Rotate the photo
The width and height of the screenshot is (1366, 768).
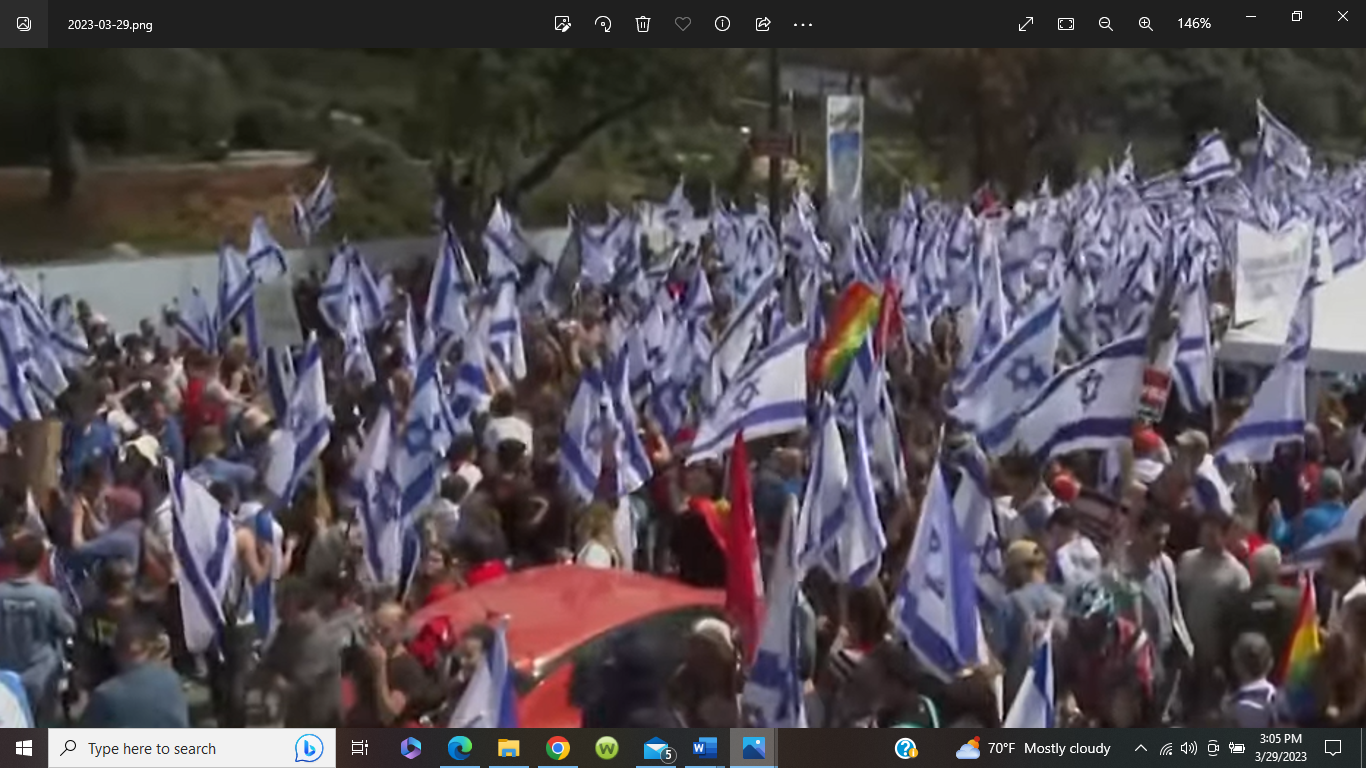coord(603,24)
